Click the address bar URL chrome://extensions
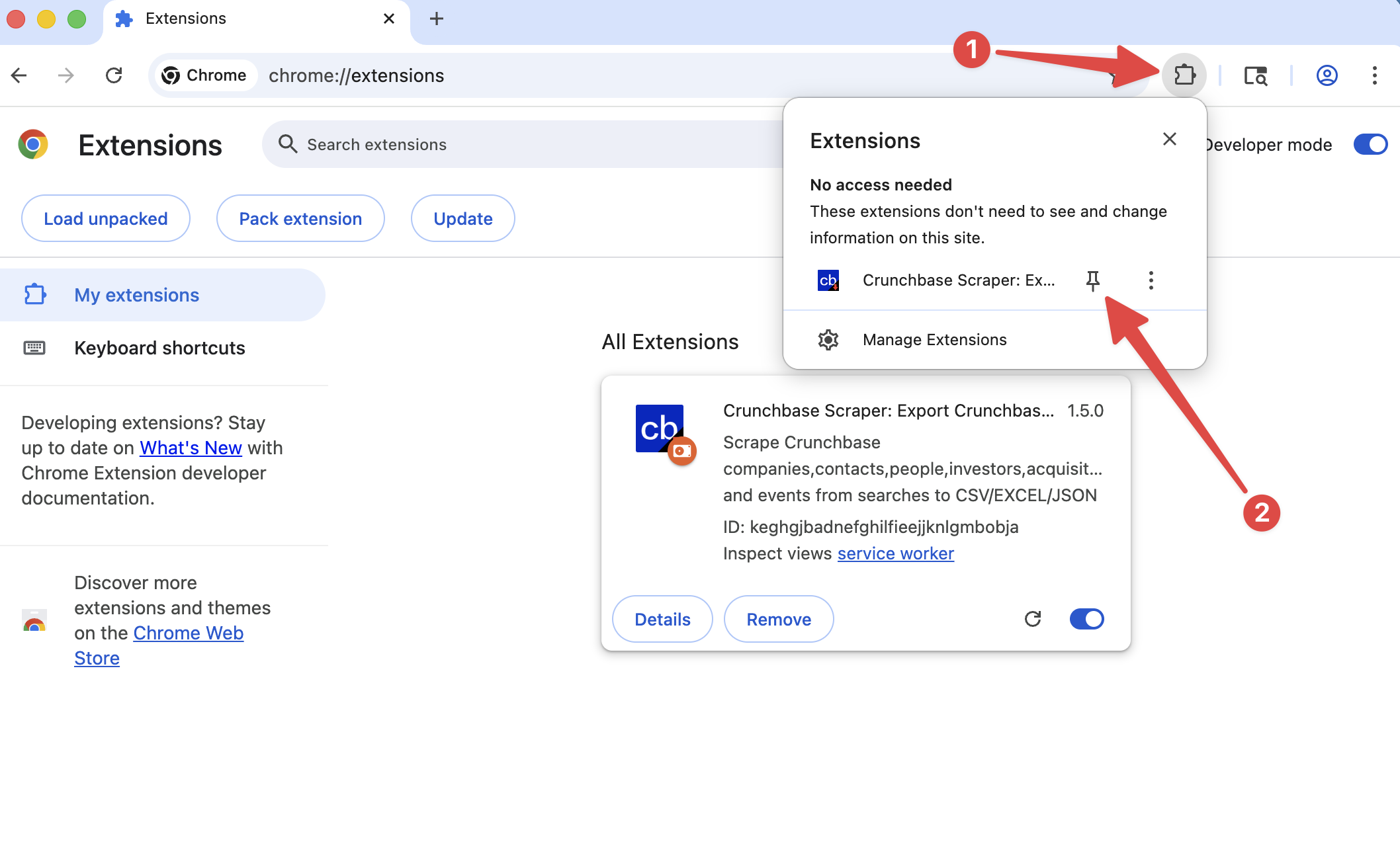The image size is (1400, 853). pyautogui.click(x=356, y=75)
